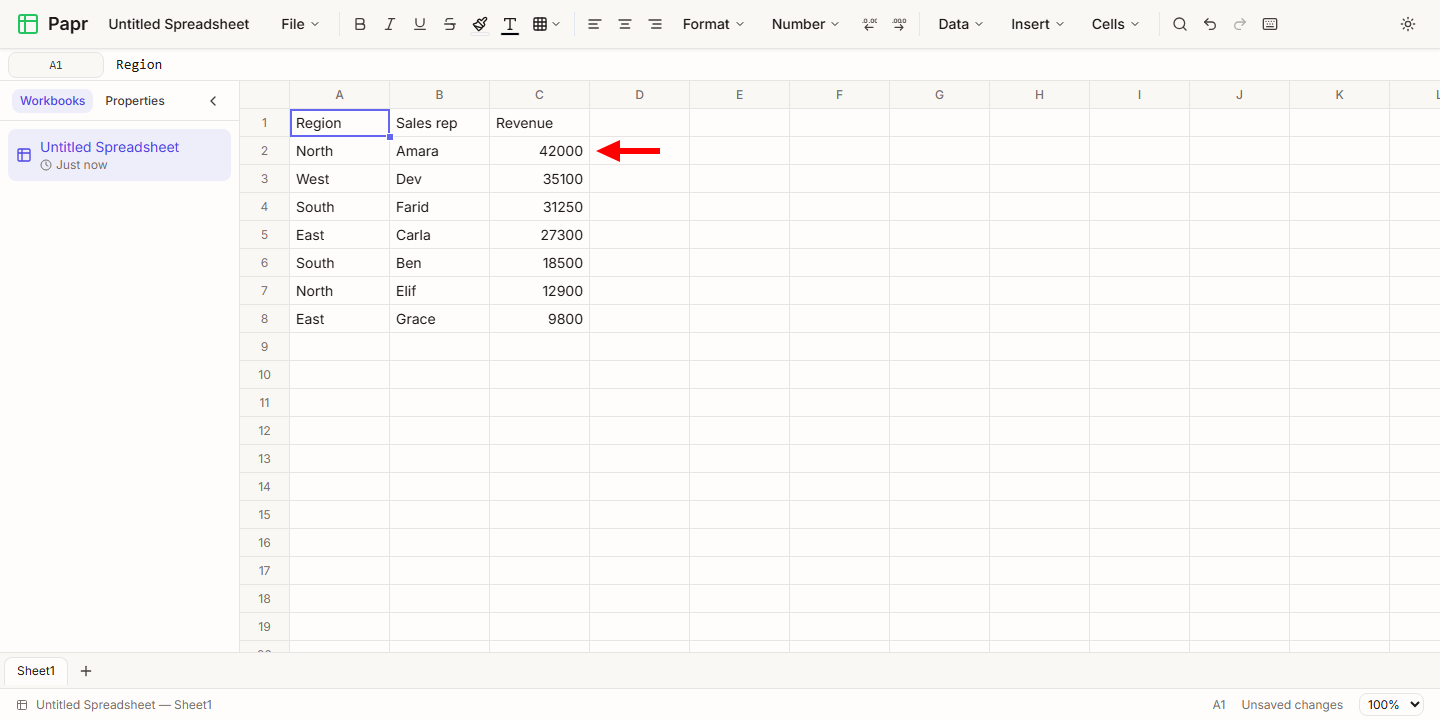Image resolution: width=1440 pixels, height=720 pixels.
Task: Open the Data menu
Action: (960, 24)
